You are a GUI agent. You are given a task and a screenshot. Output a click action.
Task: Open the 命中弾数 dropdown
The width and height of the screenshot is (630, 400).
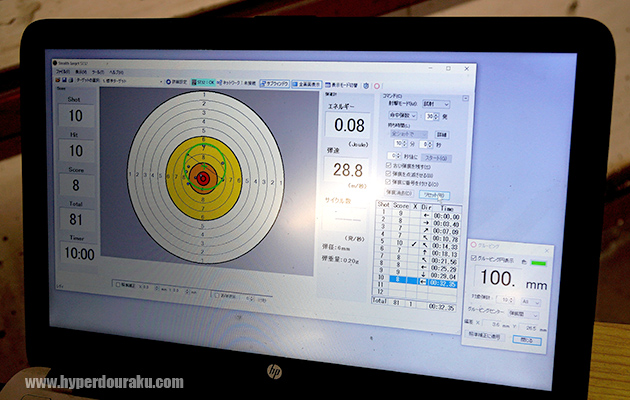(x=403, y=116)
